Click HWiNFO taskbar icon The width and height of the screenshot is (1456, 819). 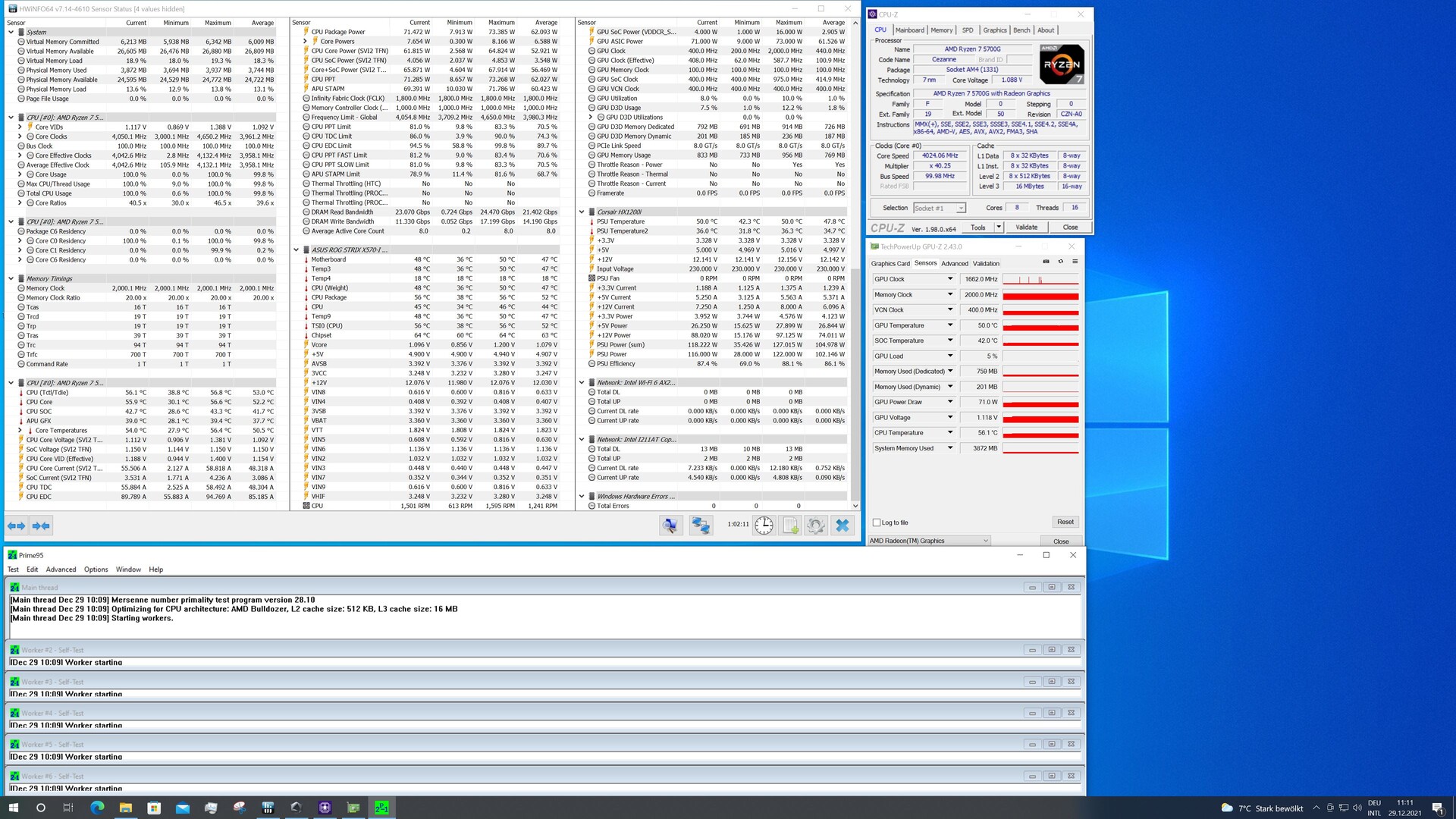(x=268, y=808)
